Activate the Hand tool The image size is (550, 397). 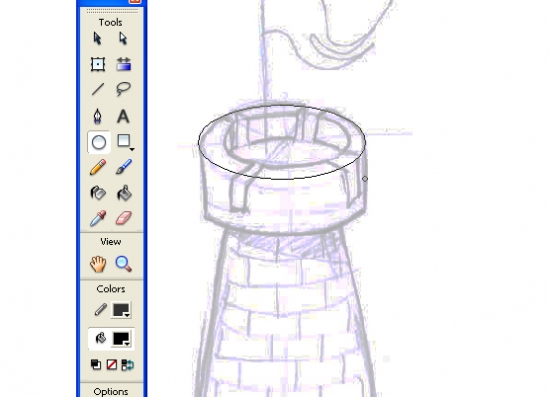tap(98, 264)
